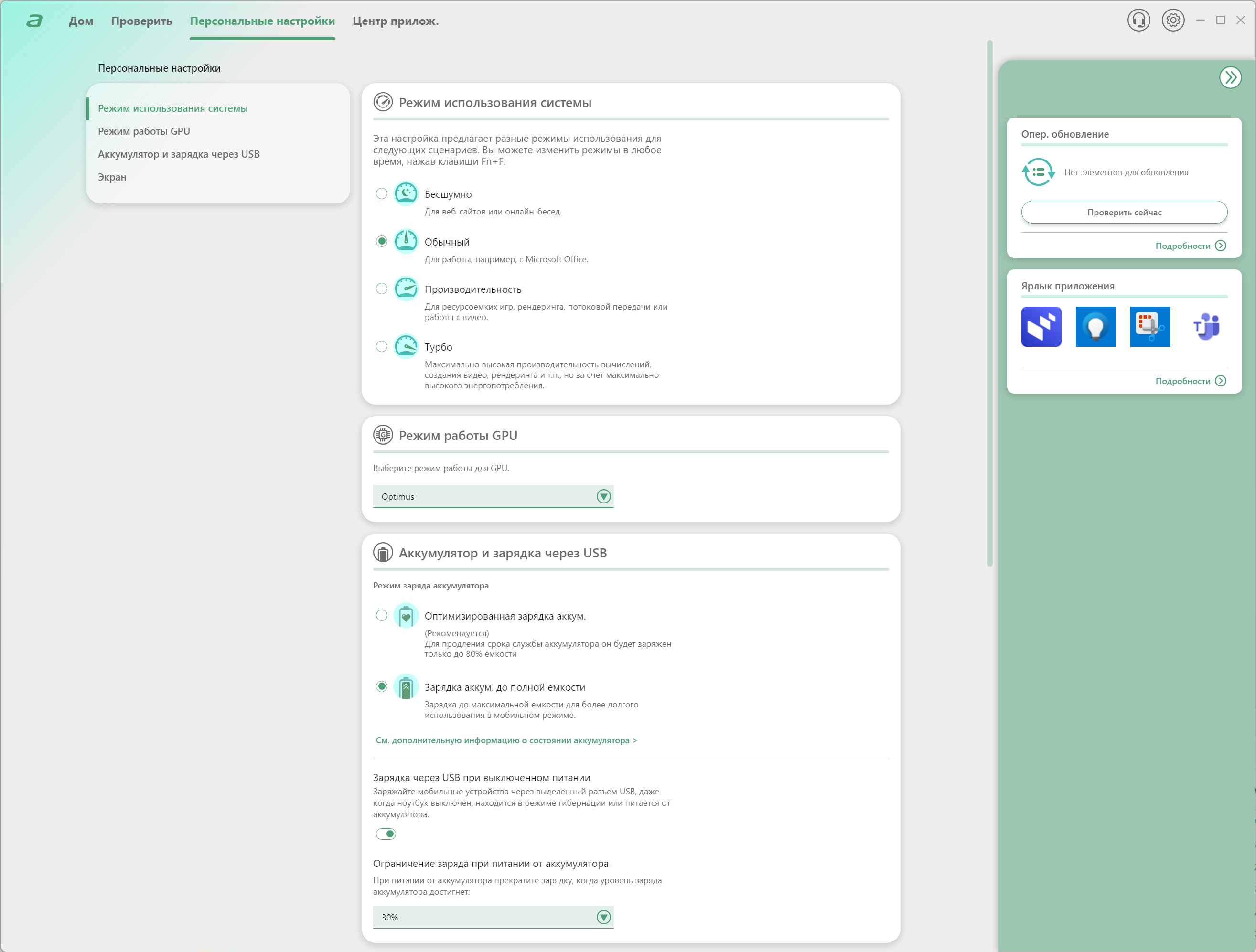Toggle USB charging when powered off
Viewport: 1256px width, 952px height.
386,834
